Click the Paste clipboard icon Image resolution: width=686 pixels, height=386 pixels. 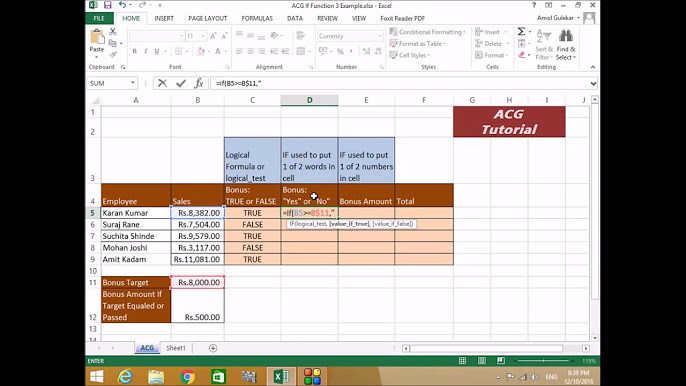(97, 37)
